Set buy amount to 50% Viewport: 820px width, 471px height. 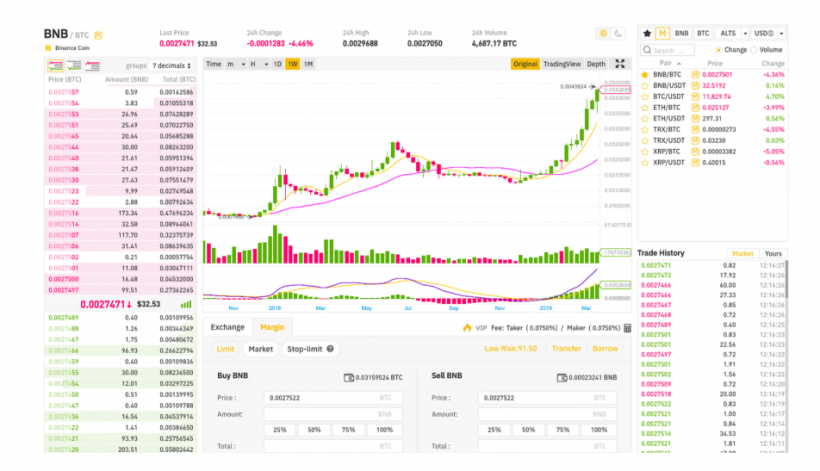315,429
